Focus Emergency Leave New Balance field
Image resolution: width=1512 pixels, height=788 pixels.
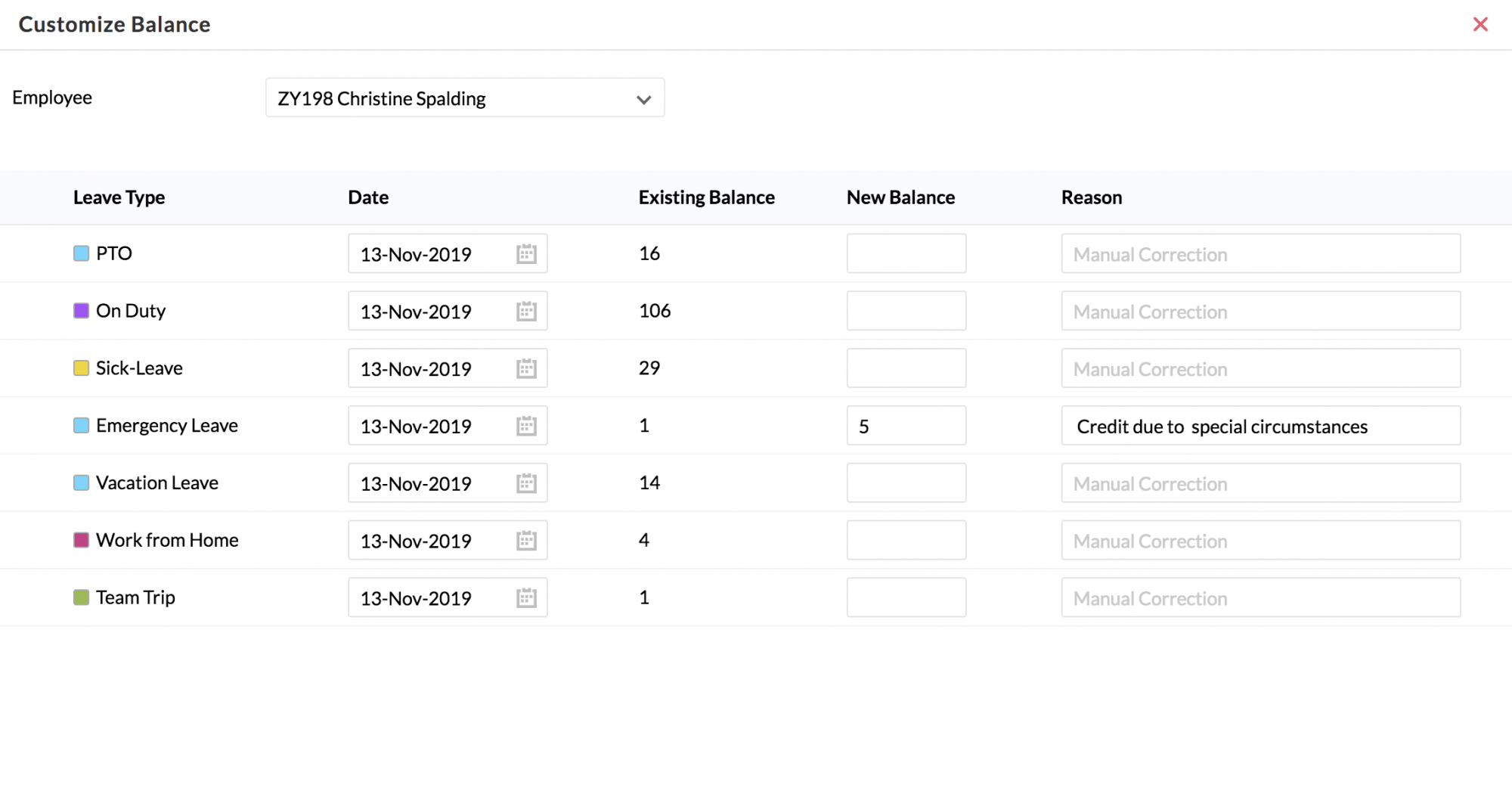point(906,426)
